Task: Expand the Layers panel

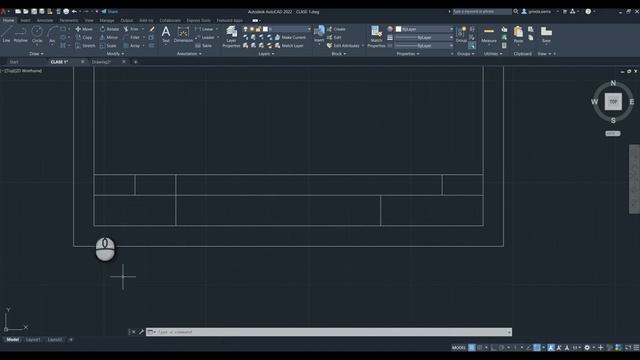Action: tap(266, 53)
